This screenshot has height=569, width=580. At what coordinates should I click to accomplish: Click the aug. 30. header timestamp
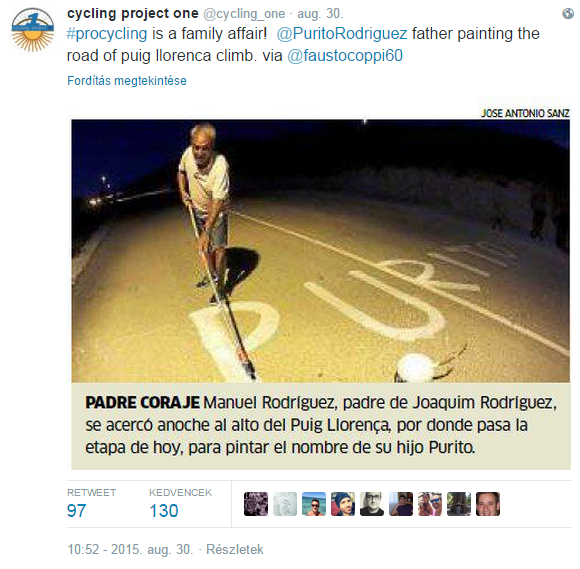(320, 14)
